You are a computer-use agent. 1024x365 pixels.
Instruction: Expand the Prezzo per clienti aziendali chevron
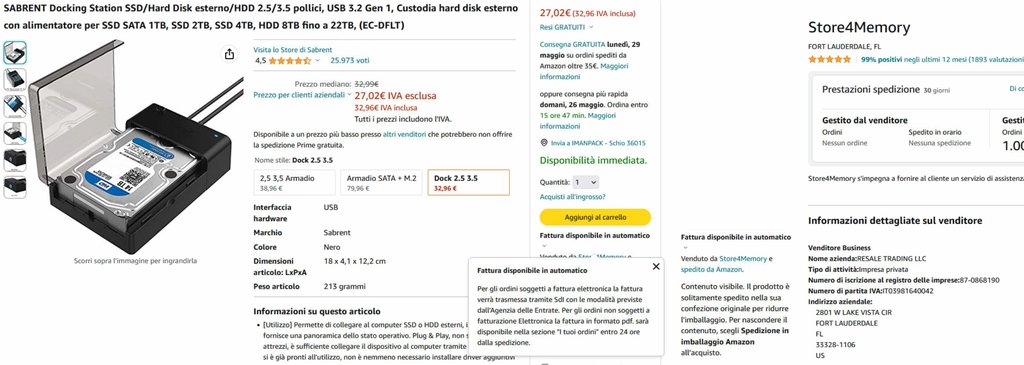coord(349,95)
